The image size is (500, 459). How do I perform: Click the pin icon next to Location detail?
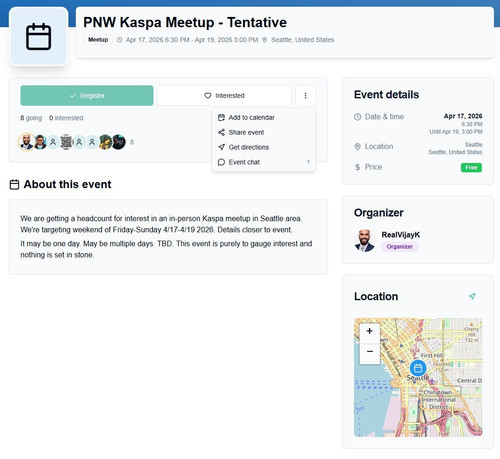(358, 147)
